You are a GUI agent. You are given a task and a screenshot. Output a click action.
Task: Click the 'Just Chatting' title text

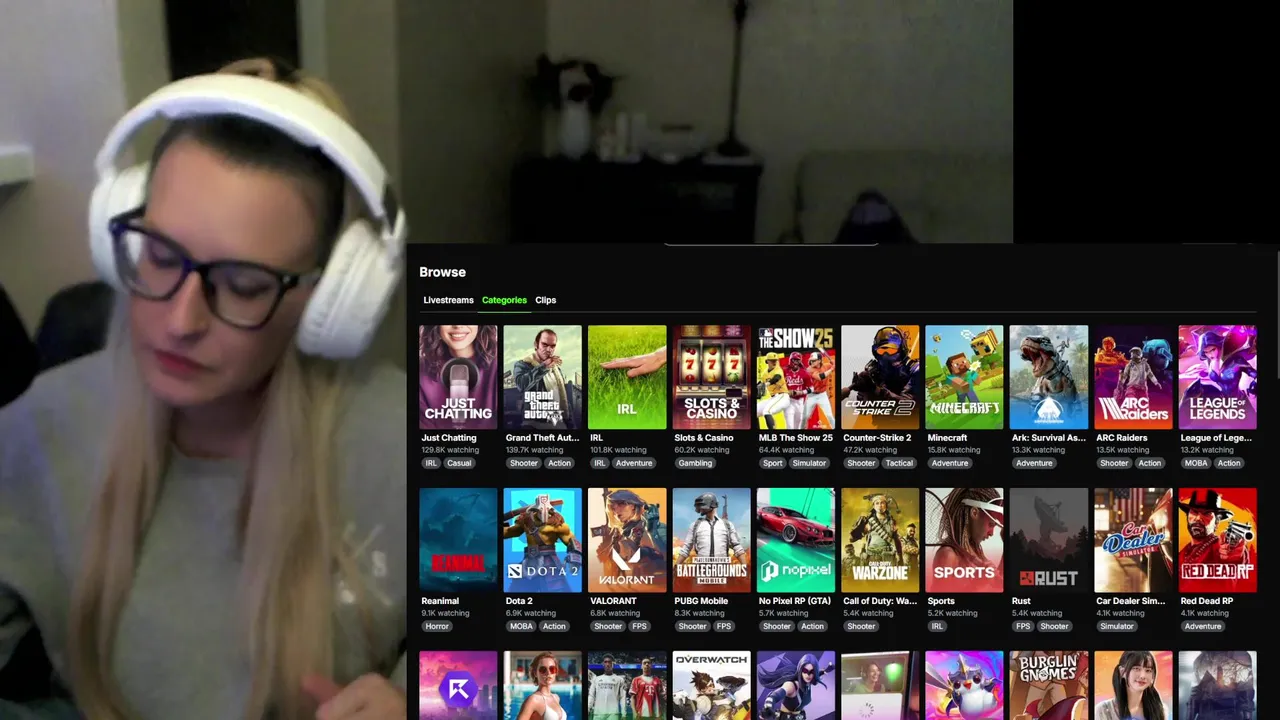tap(449, 438)
